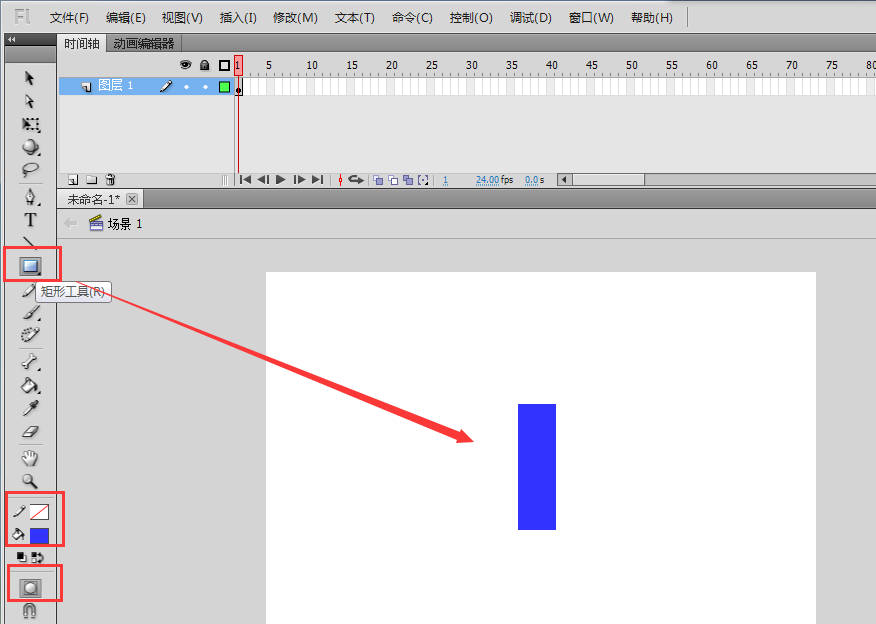Open the 编辑(E) menu
This screenshot has width=876, height=624.
(x=126, y=18)
